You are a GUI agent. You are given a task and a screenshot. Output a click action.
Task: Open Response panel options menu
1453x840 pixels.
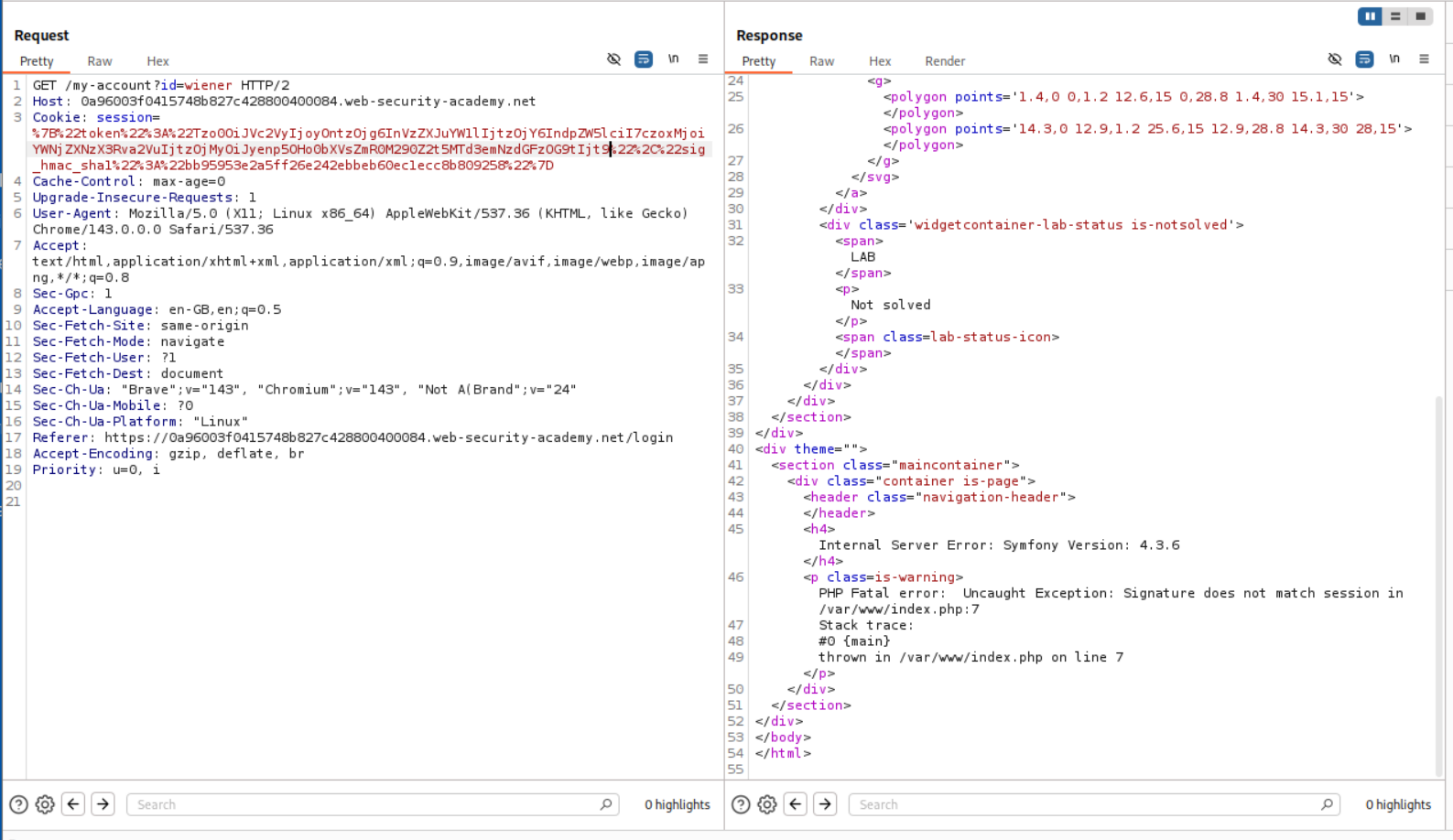coord(1424,59)
